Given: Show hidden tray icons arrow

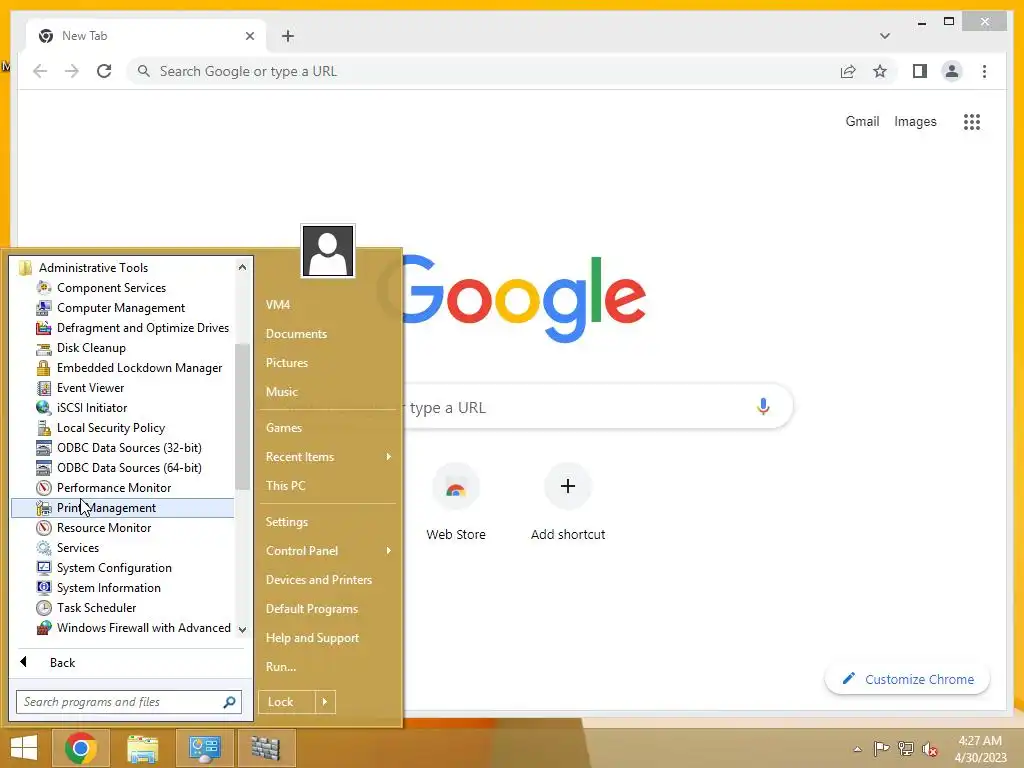Looking at the screenshot, I should (857, 749).
